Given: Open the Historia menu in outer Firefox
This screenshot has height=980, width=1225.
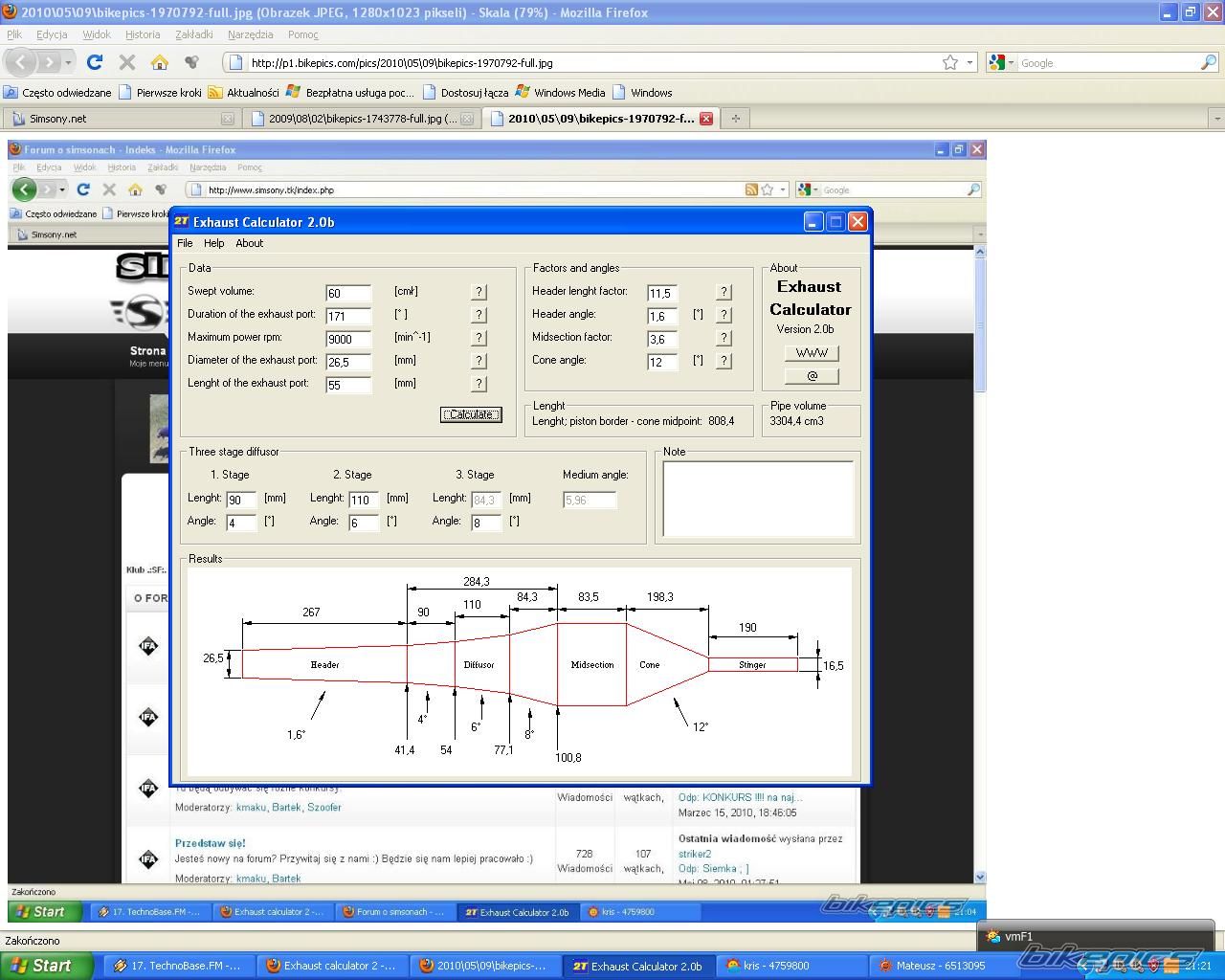Looking at the screenshot, I should click(x=143, y=34).
